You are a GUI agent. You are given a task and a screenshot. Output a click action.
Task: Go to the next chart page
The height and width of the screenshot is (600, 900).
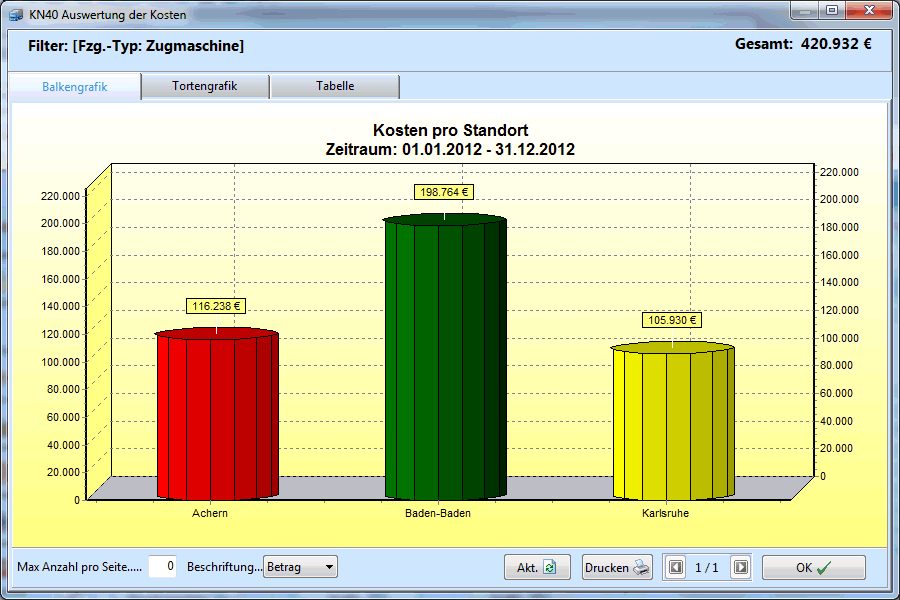pyautogui.click(x=740, y=567)
